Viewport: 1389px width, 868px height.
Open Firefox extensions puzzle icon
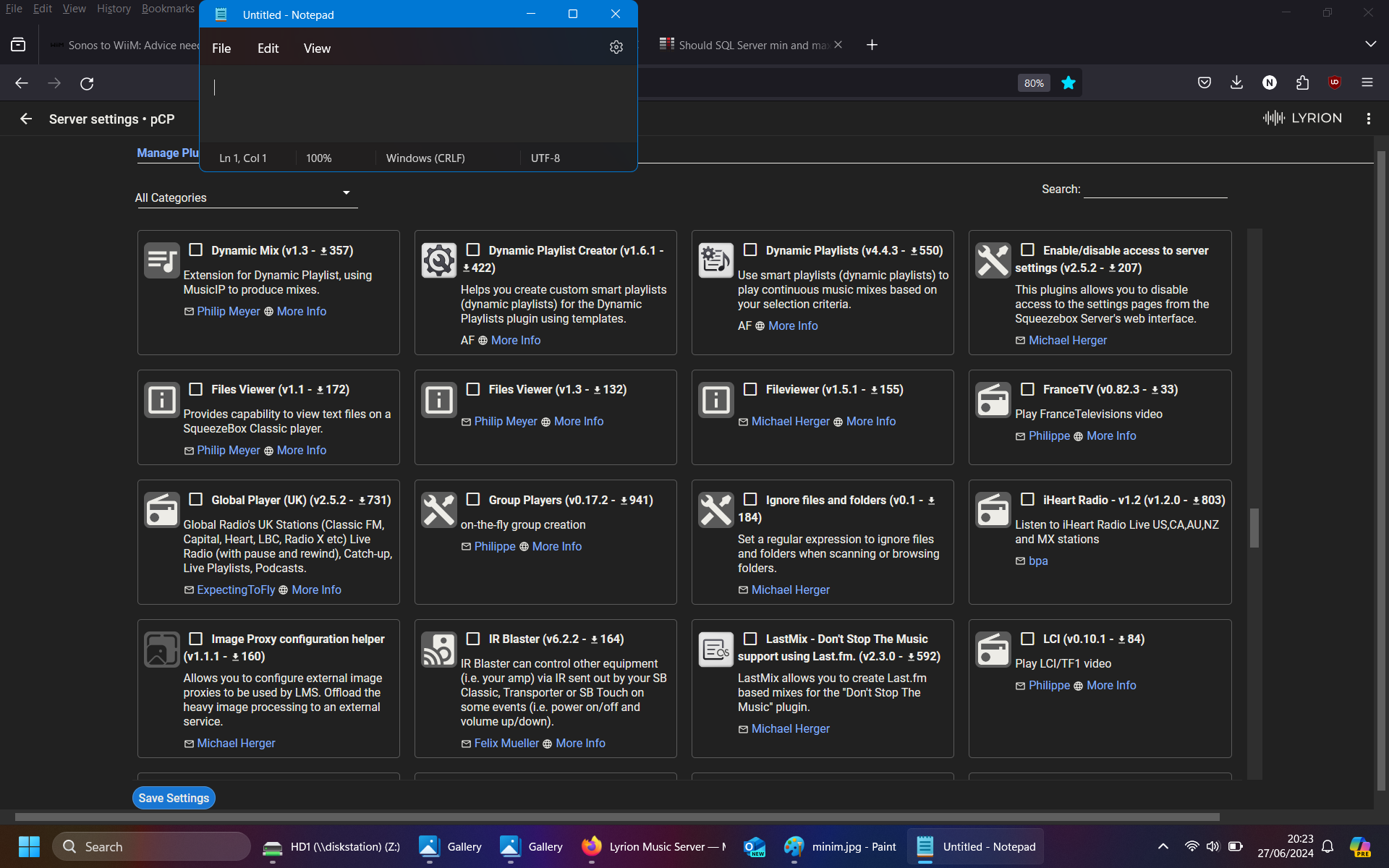click(1302, 82)
